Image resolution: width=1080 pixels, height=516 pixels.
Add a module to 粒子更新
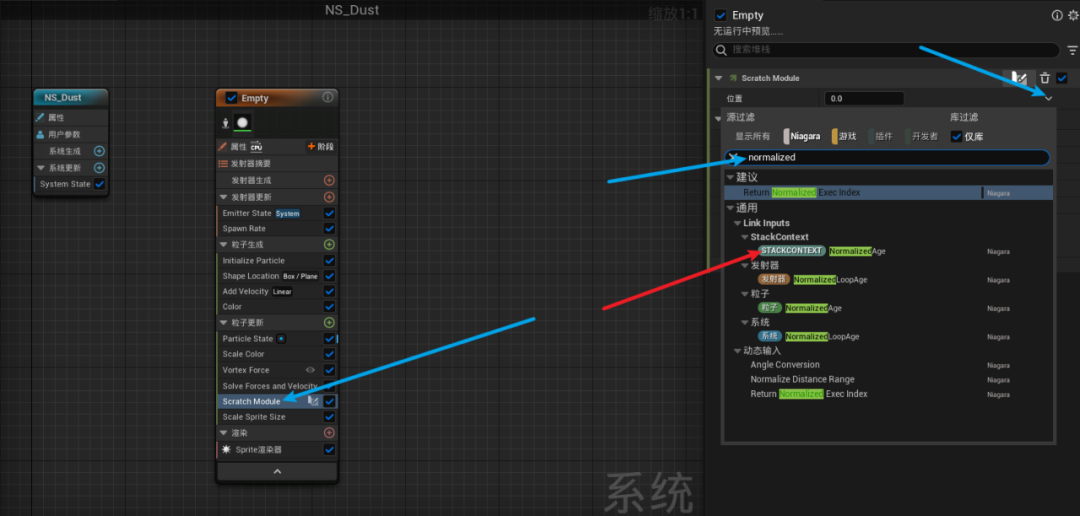click(x=329, y=322)
